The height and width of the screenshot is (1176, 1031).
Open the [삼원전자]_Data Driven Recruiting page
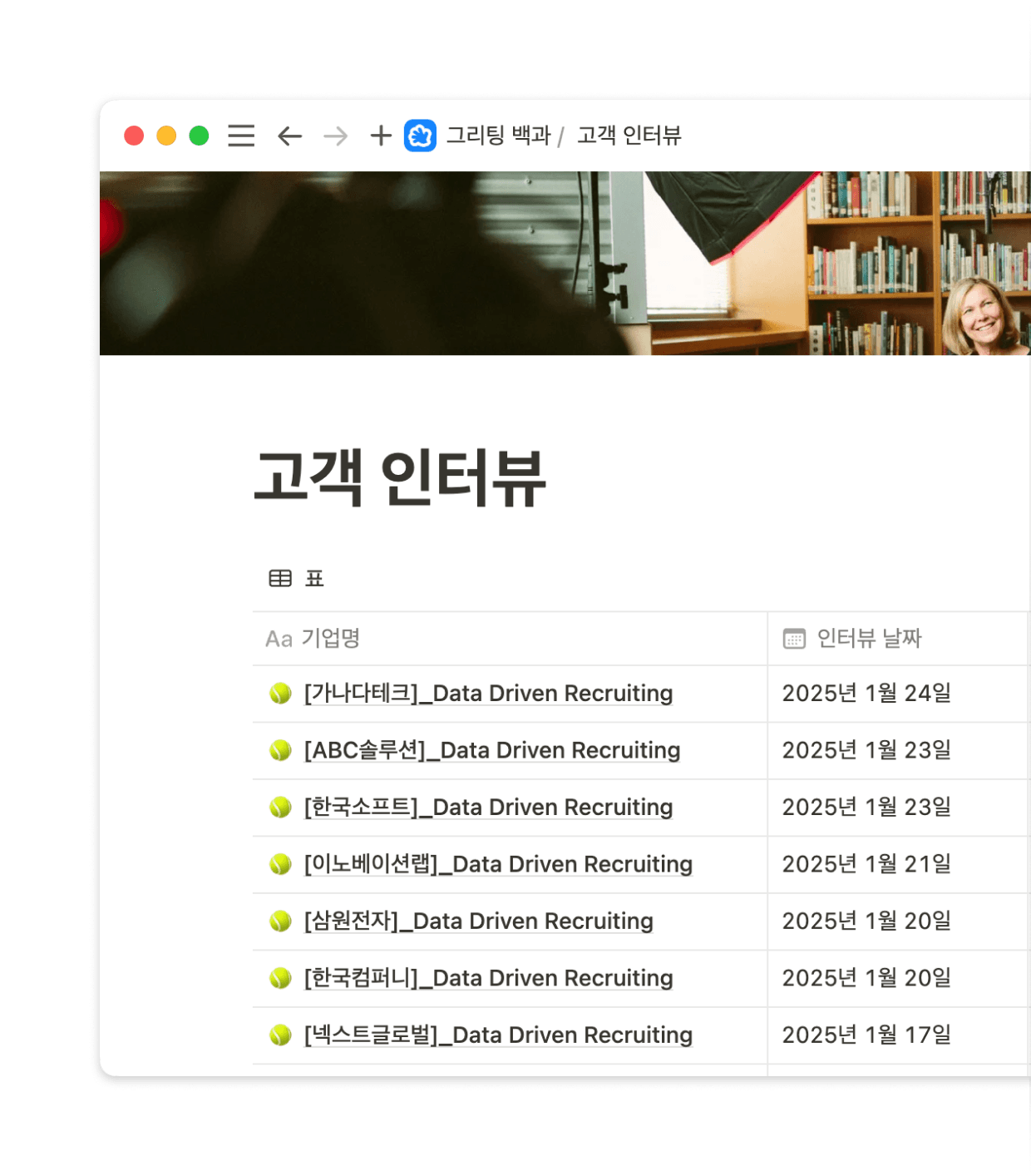(x=478, y=922)
